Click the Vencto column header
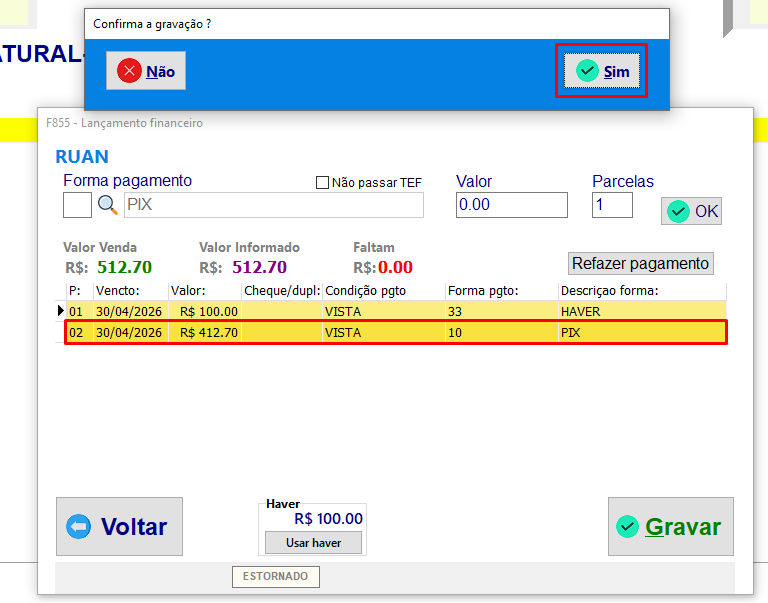Viewport: 768px width, 603px height. [118, 291]
